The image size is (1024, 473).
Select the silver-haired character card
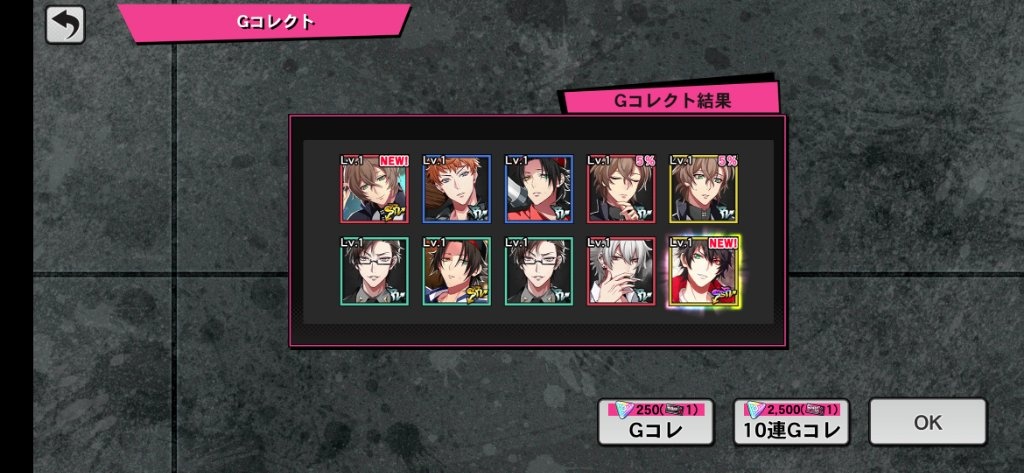click(621, 271)
